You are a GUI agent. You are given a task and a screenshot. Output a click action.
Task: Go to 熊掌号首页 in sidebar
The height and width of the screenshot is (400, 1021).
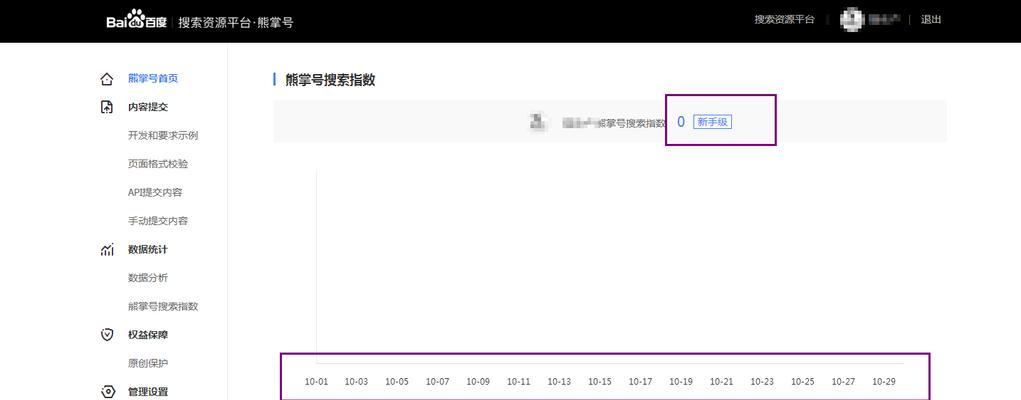pyautogui.click(x=153, y=79)
